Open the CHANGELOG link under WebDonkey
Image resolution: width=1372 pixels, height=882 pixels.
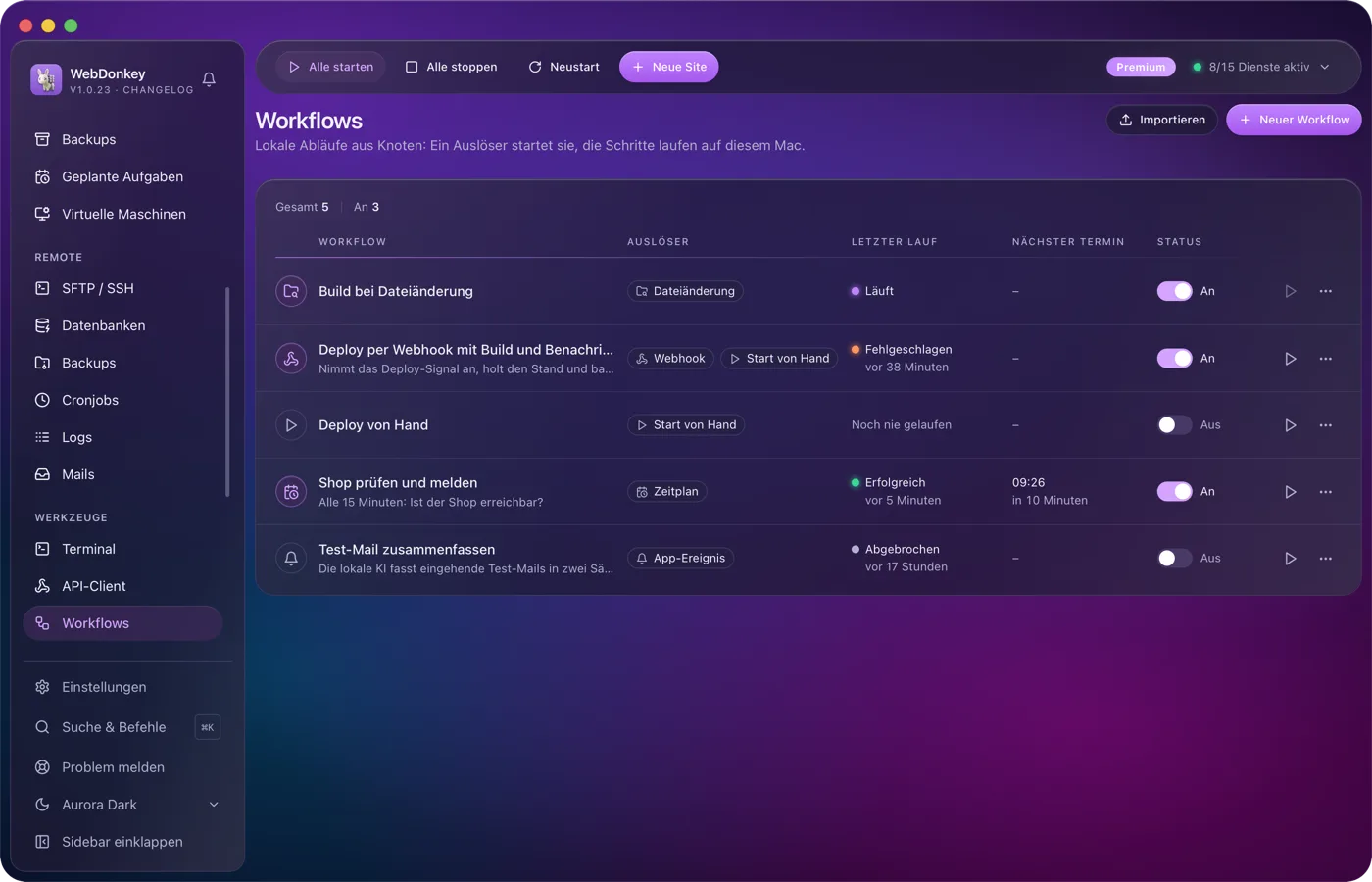point(158,90)
